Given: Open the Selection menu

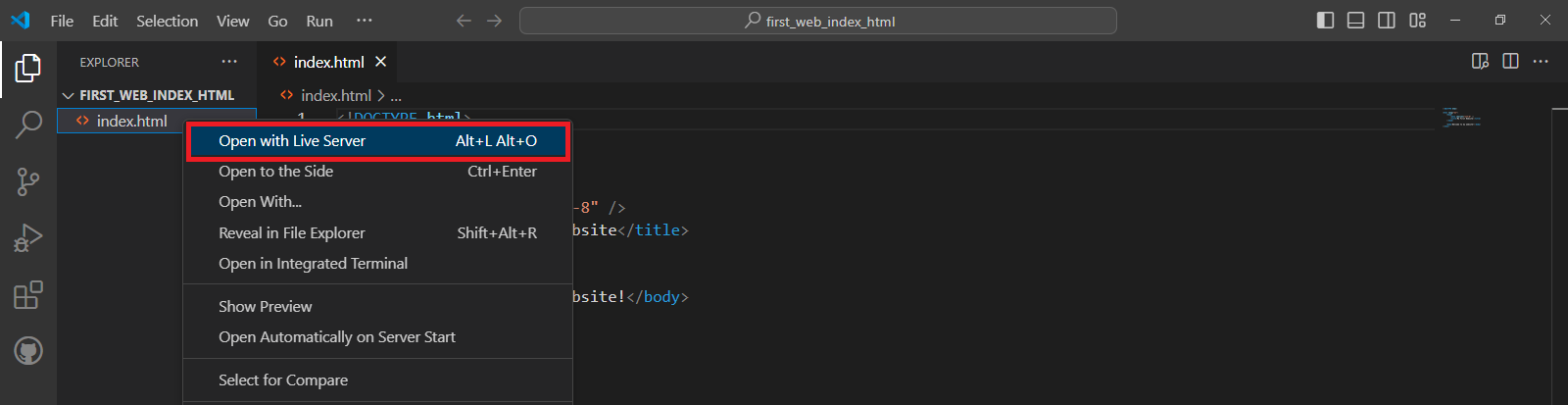Looking at the screenshot, I should tap(167, 21).
